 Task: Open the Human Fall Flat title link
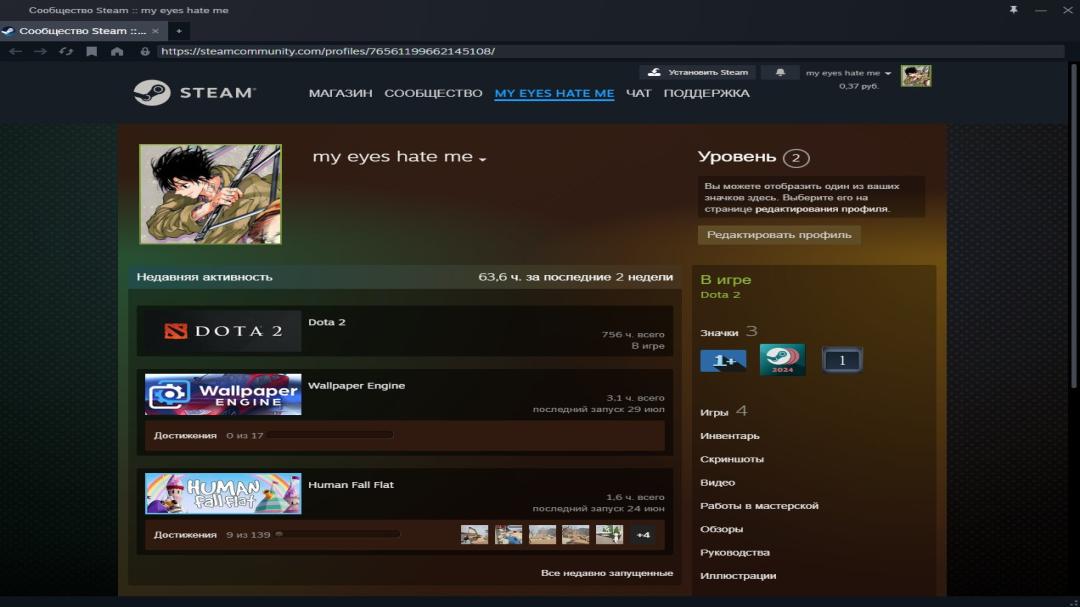351,484
